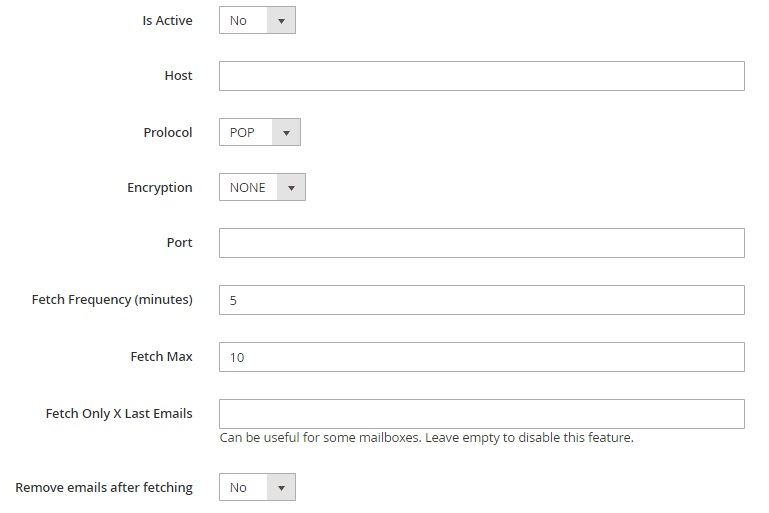Select the NONE text in the Encryption field
Screen dimensions: 769x513
pyautogui.click(x=248, y=187)
